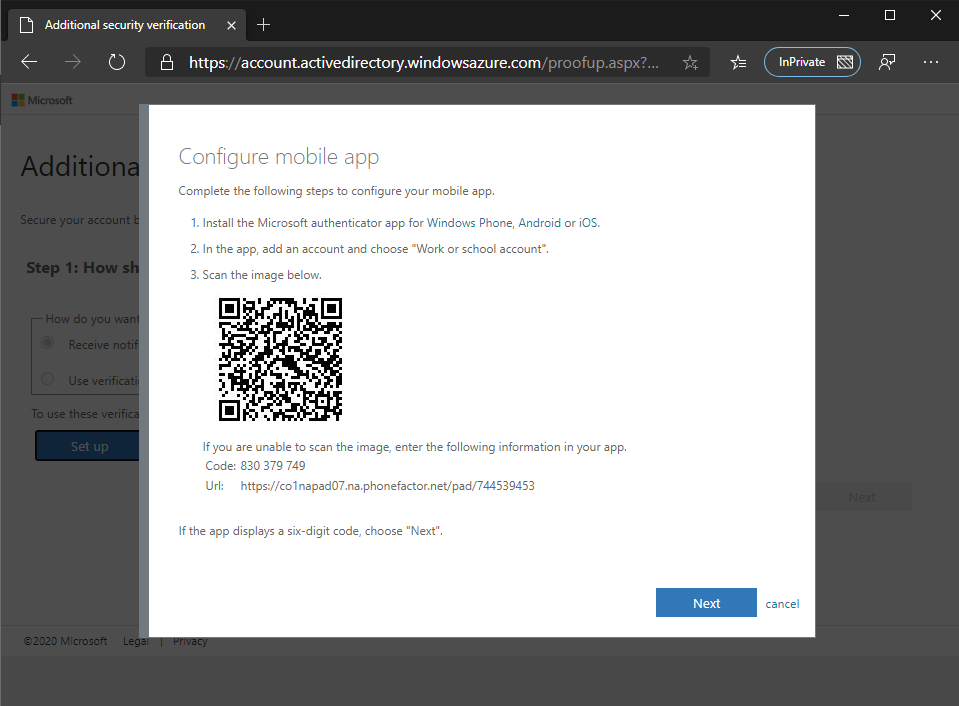This screenshot has height=706, width=959.
Task: Refresh the current page
Action: [116, 62]
